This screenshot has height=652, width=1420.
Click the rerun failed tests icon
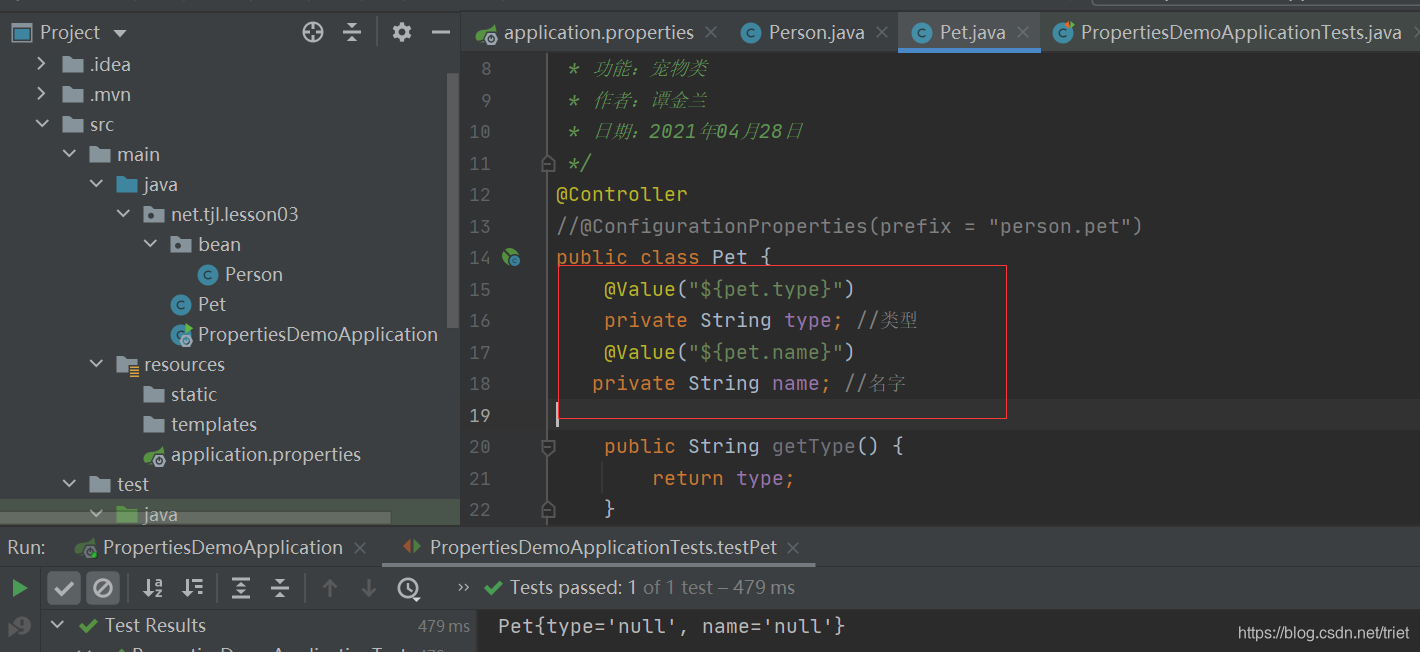click(20, 627)
